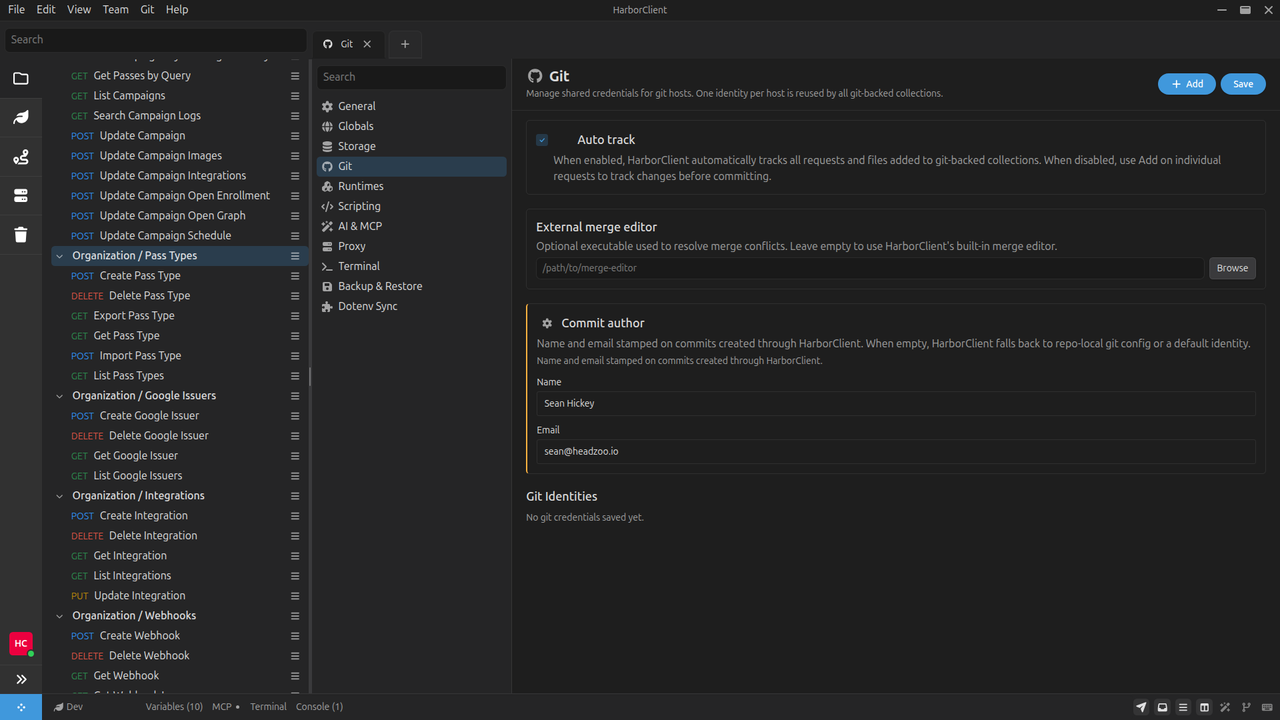Expand sidebar with double chevron icon

(x=21, y=679)
